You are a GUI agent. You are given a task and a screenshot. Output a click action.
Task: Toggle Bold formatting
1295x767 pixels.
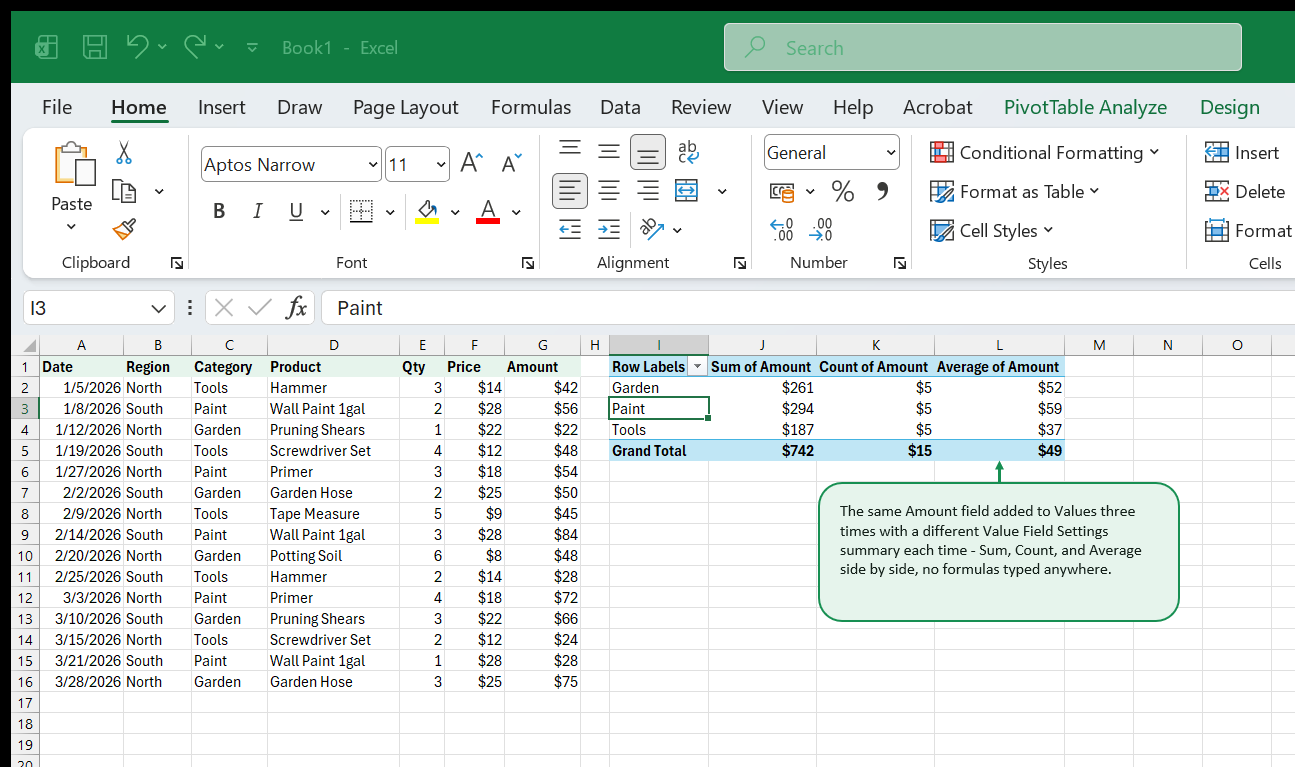(219, 211)
